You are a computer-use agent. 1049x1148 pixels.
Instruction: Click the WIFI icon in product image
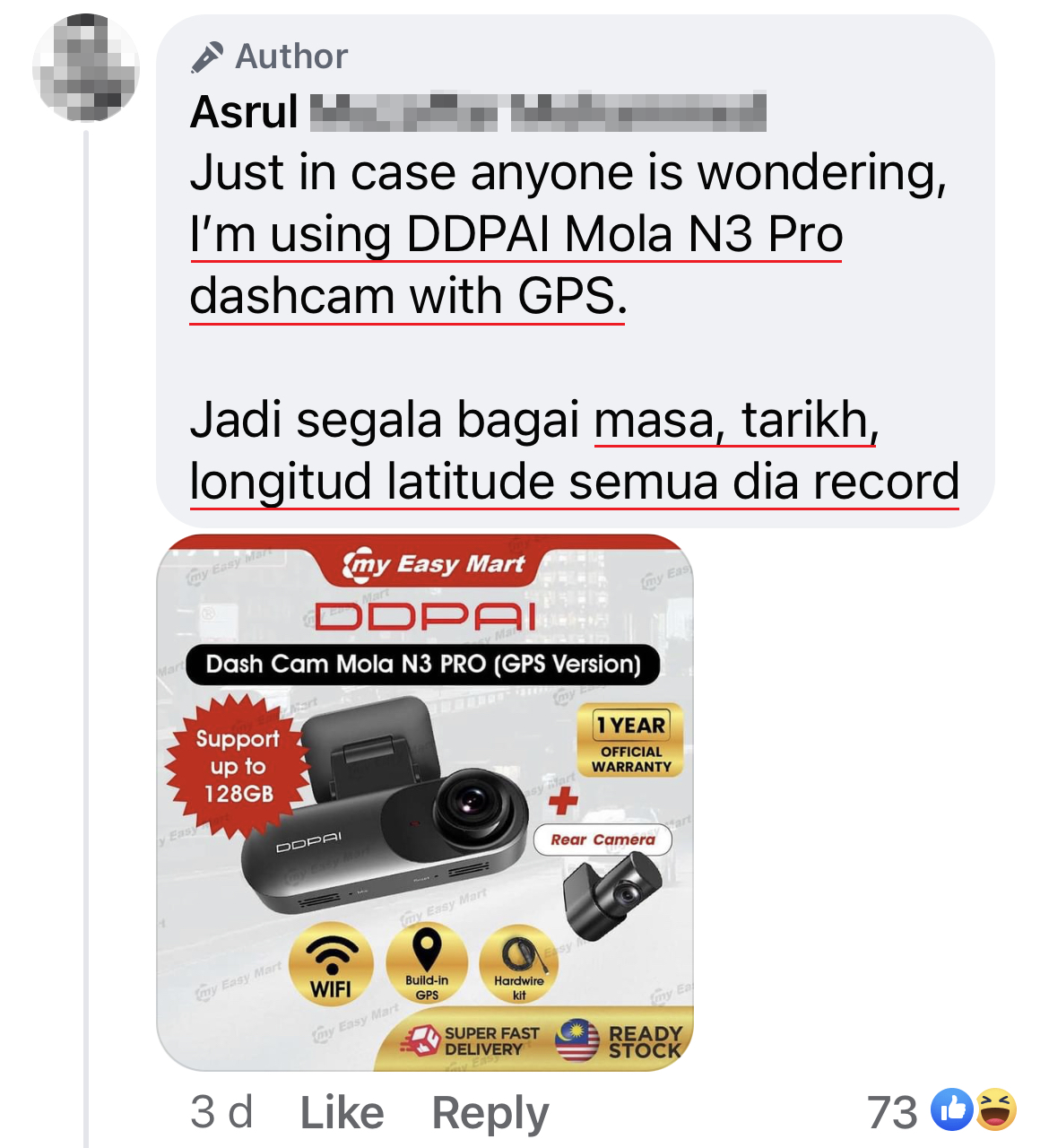(x=332, y=965)
